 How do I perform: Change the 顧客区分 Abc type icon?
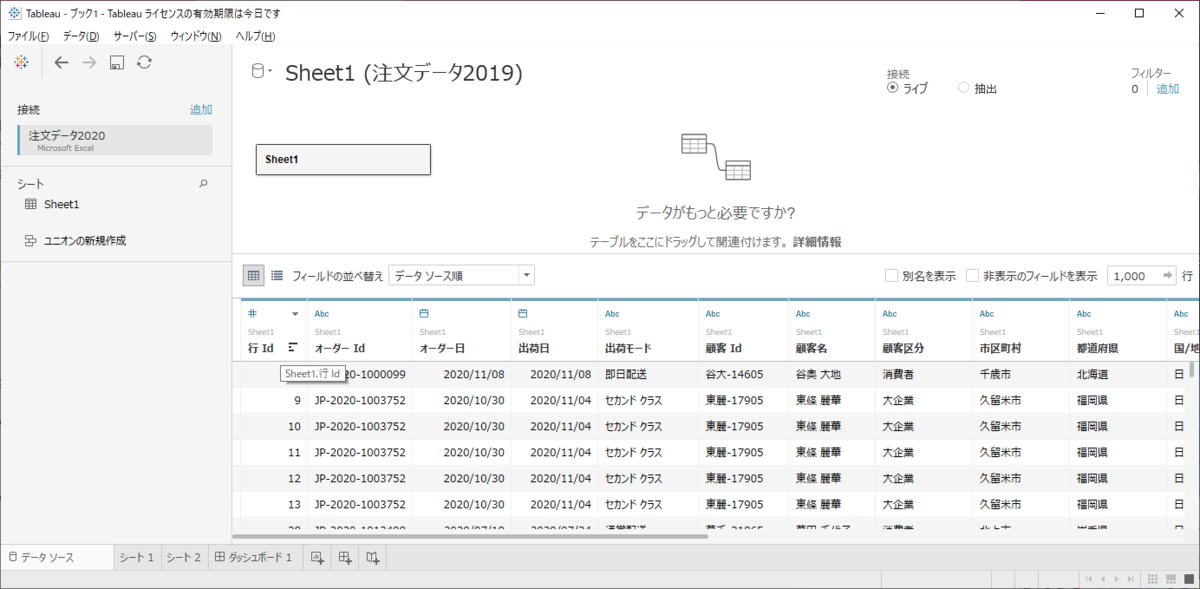tap(889, 313)
